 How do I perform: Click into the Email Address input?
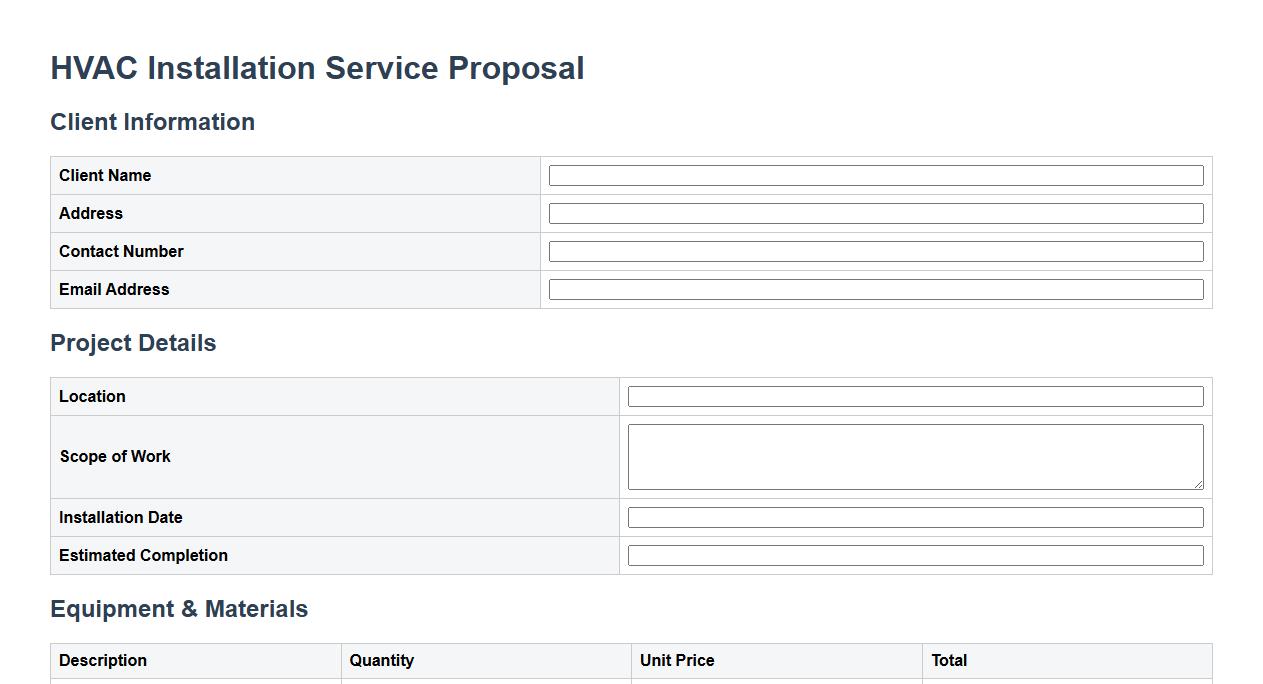click(875, 290)
